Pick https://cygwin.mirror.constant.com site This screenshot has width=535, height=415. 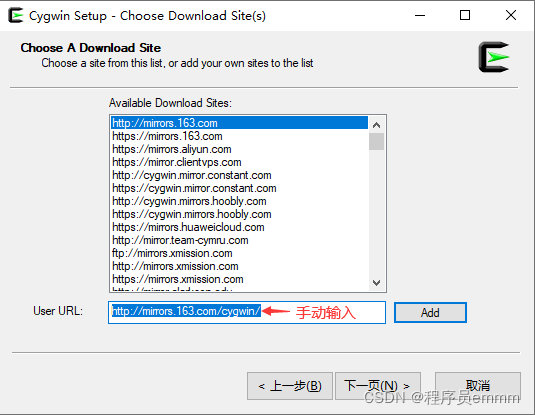point(239,188)
